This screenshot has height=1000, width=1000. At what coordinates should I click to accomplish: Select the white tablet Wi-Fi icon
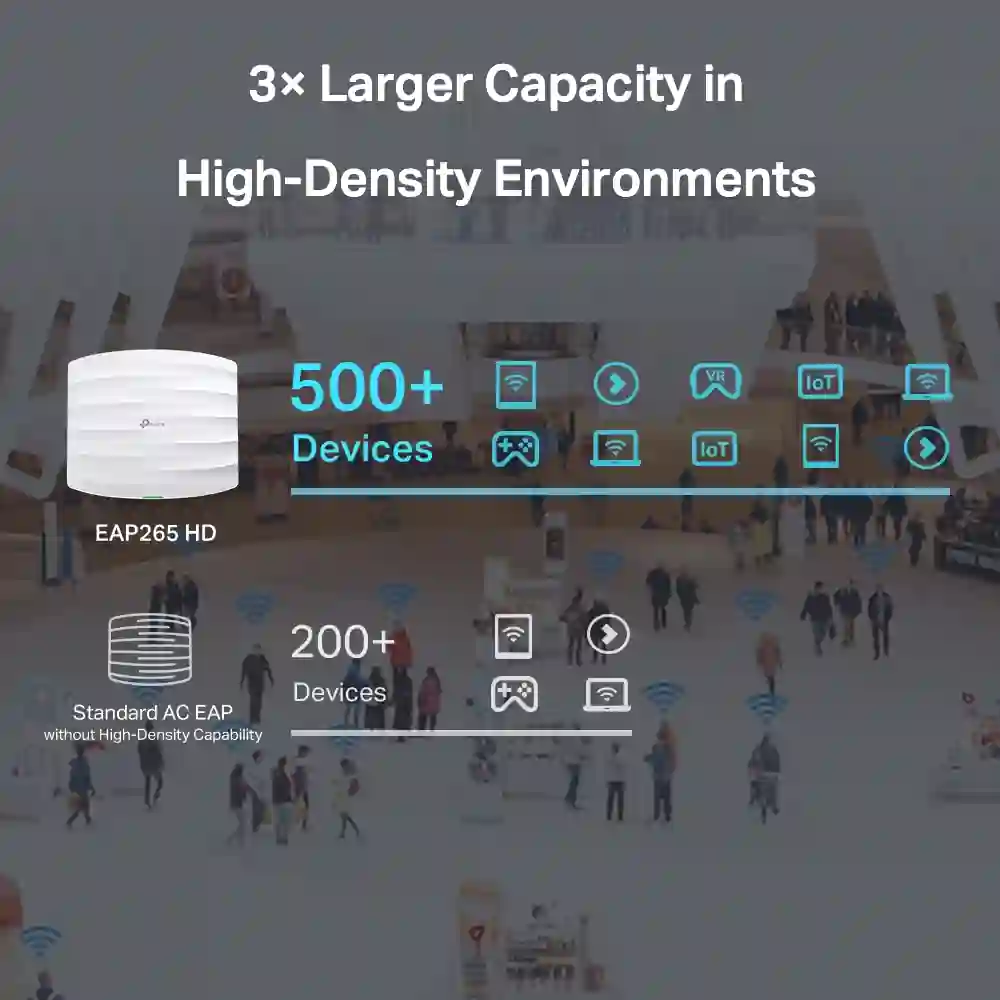point(514,636)
